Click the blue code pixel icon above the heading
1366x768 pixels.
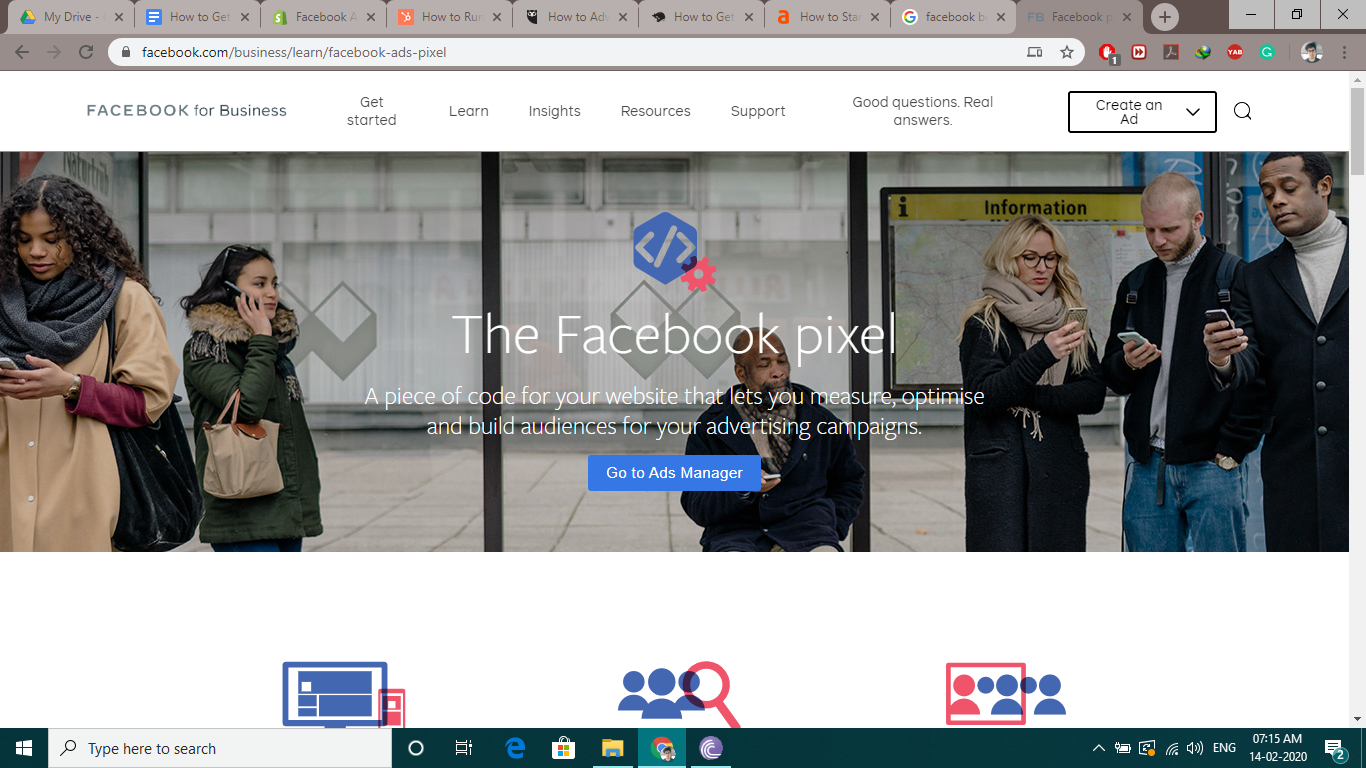point(673,250)
